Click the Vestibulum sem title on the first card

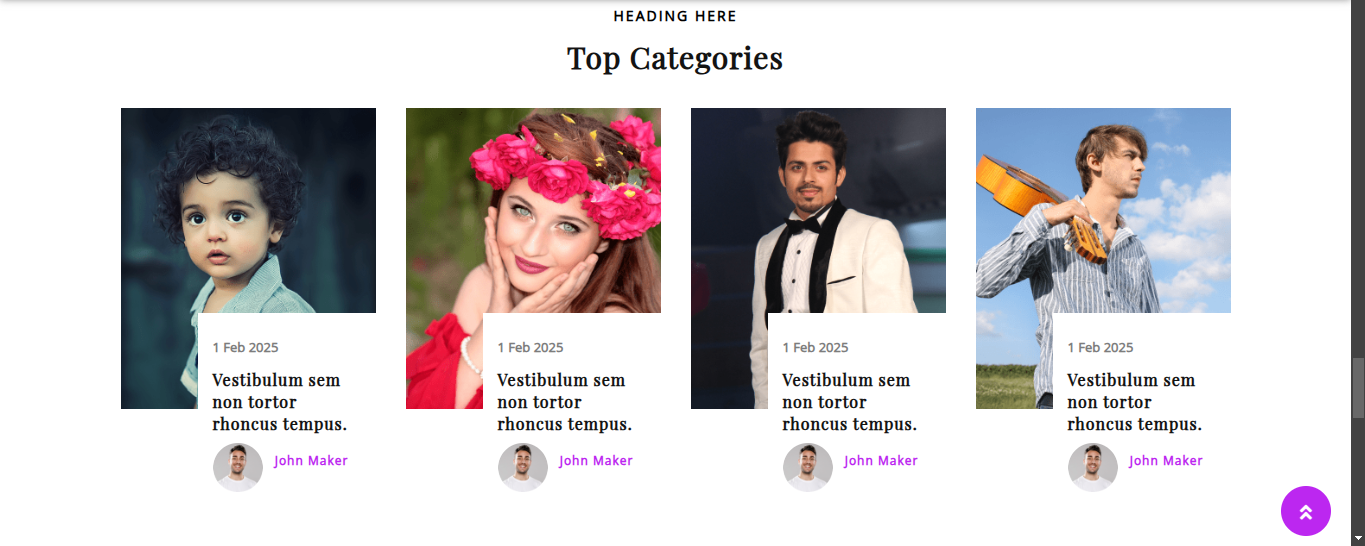279,402
